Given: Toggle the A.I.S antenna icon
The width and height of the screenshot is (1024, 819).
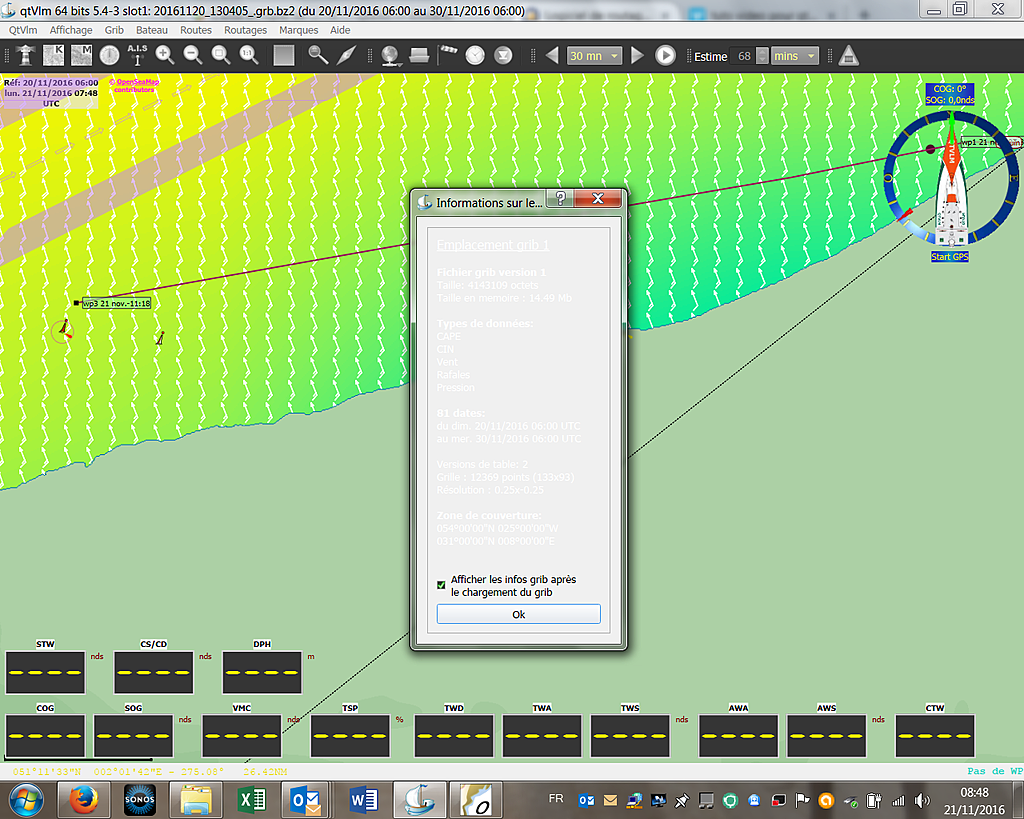Looking at the screenshot, I should coord(137,56).
